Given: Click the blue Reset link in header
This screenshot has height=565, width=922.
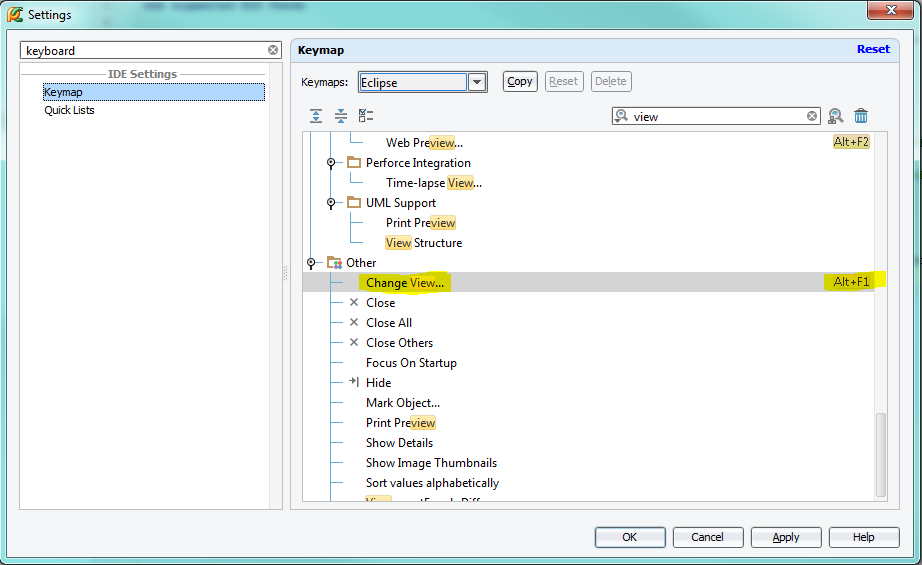Looking at the screenshot, I should pyautogui.click(x=873, y=49).
